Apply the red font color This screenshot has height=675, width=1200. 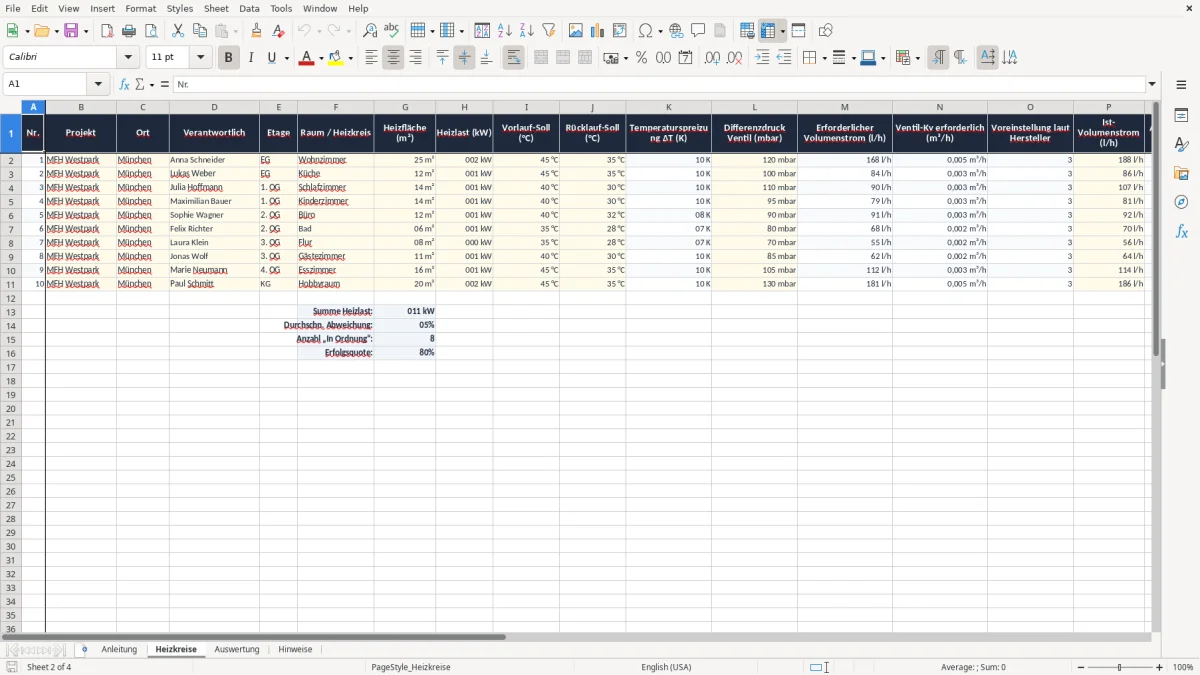305,58
